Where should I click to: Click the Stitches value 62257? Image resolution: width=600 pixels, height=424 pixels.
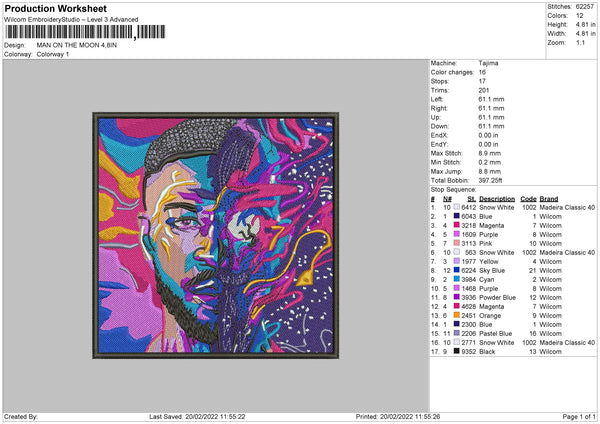click(585, 7)
